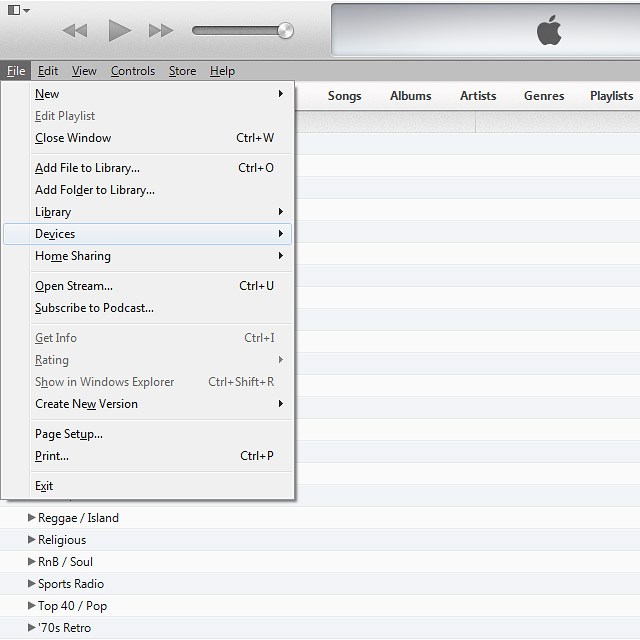Switch to the Genres tab

(544, 96)
